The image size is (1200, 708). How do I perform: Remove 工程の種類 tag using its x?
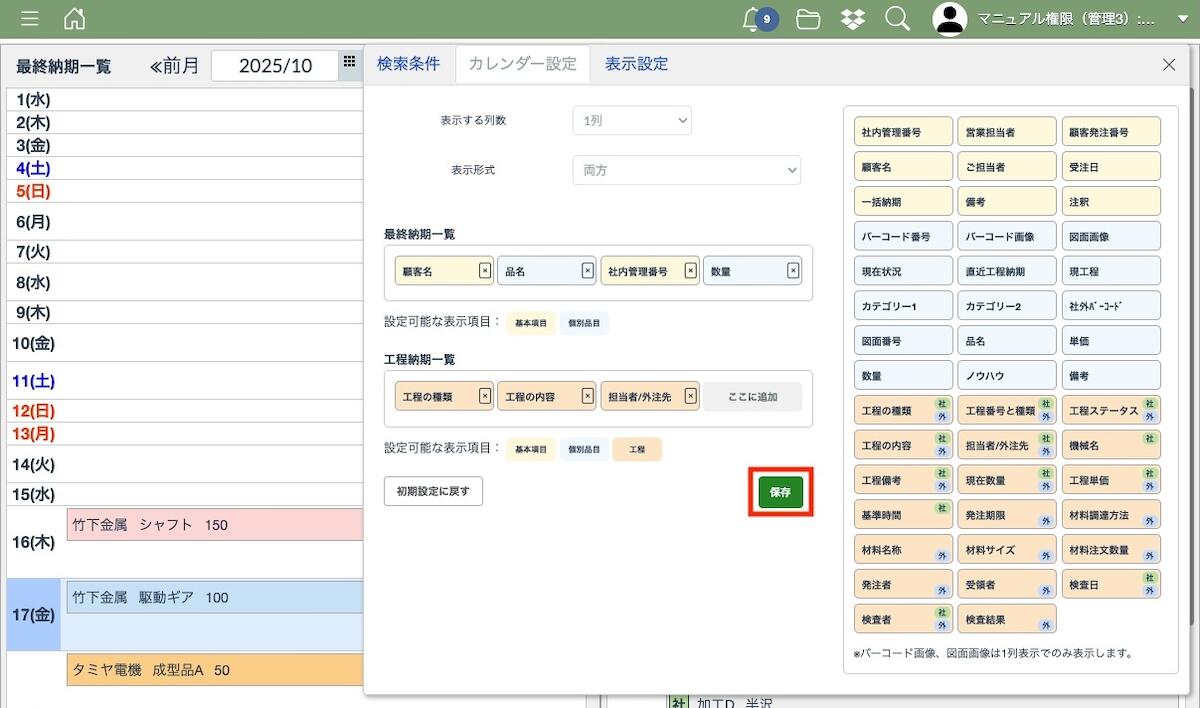485,396
